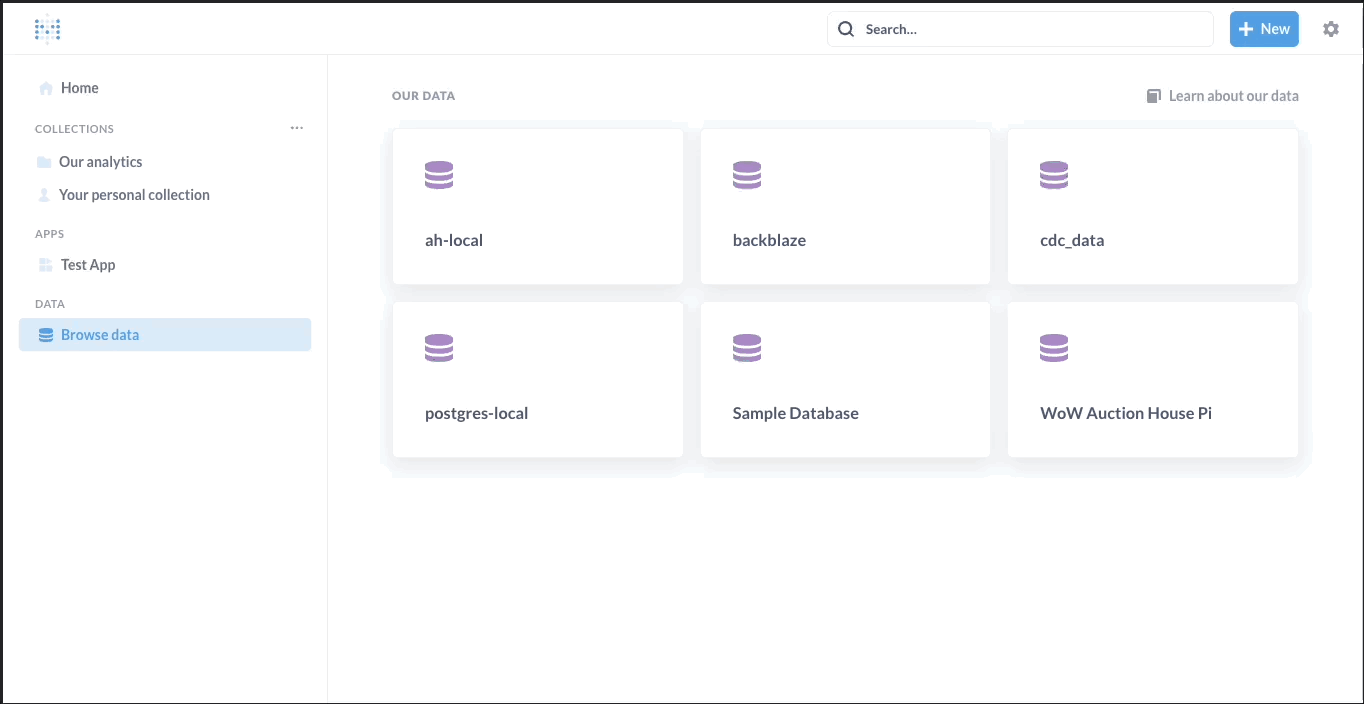Click the Home icon in the sidebar

pos(44,88)
